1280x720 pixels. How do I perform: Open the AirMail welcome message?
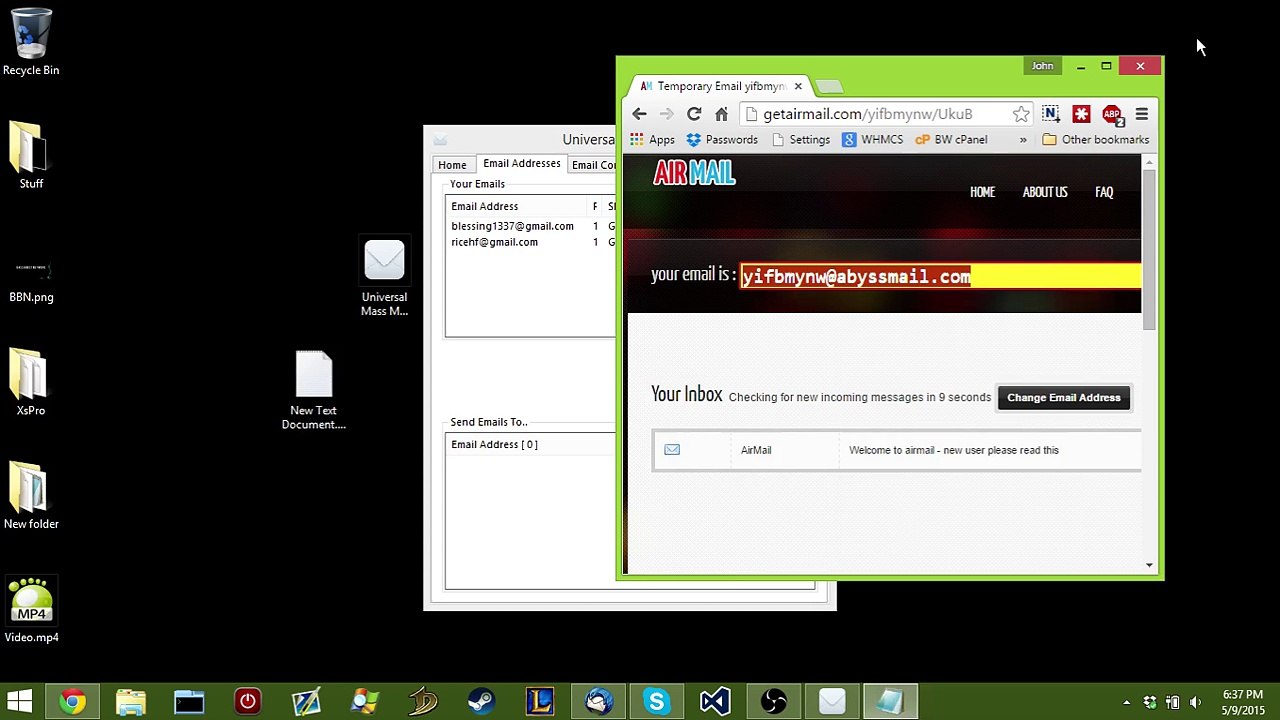point(896,450)
